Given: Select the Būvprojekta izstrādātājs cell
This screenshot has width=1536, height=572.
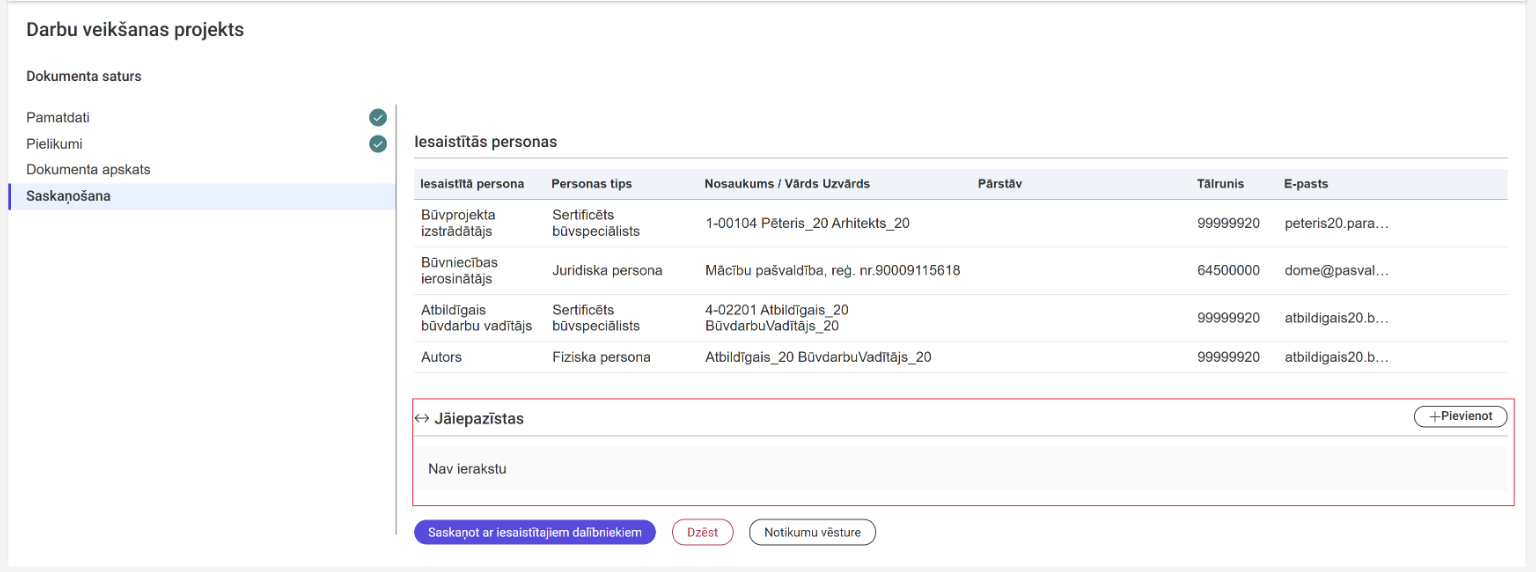Looking at the screenshot, I should click(458, 223).
